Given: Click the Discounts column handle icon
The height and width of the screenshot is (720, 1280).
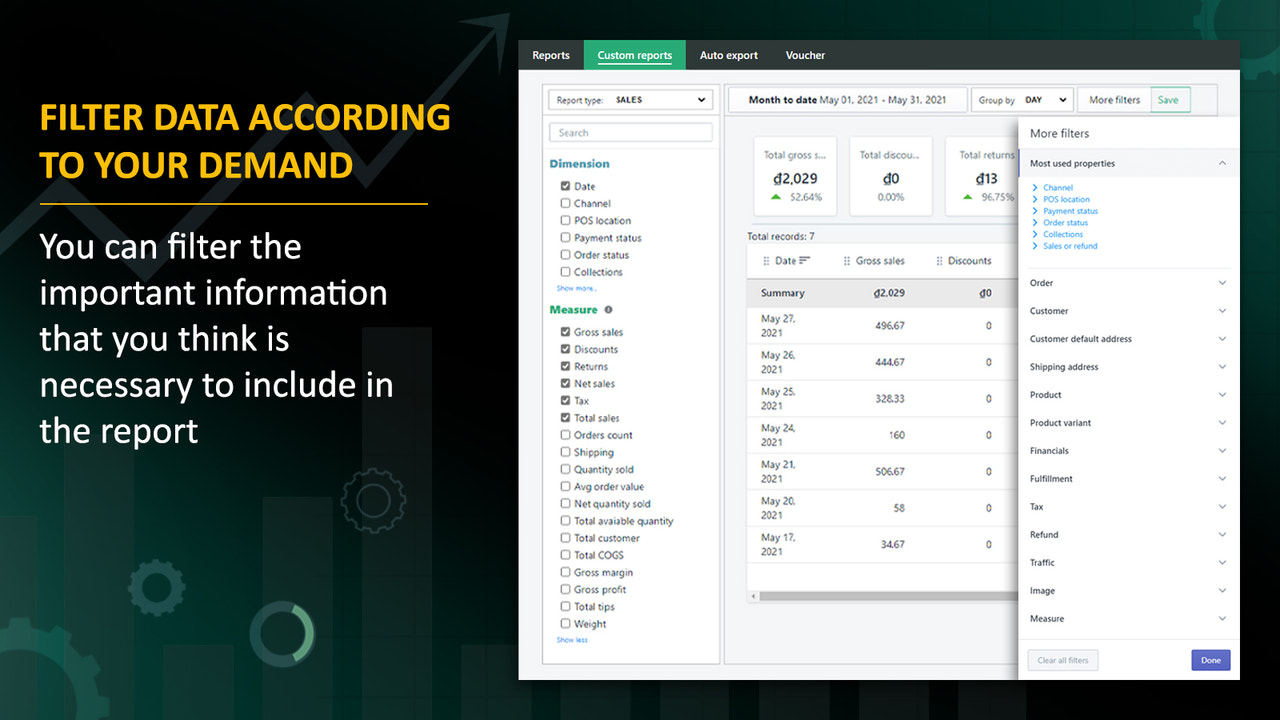Looking at the screenshot, I should [x=939, y=261].
